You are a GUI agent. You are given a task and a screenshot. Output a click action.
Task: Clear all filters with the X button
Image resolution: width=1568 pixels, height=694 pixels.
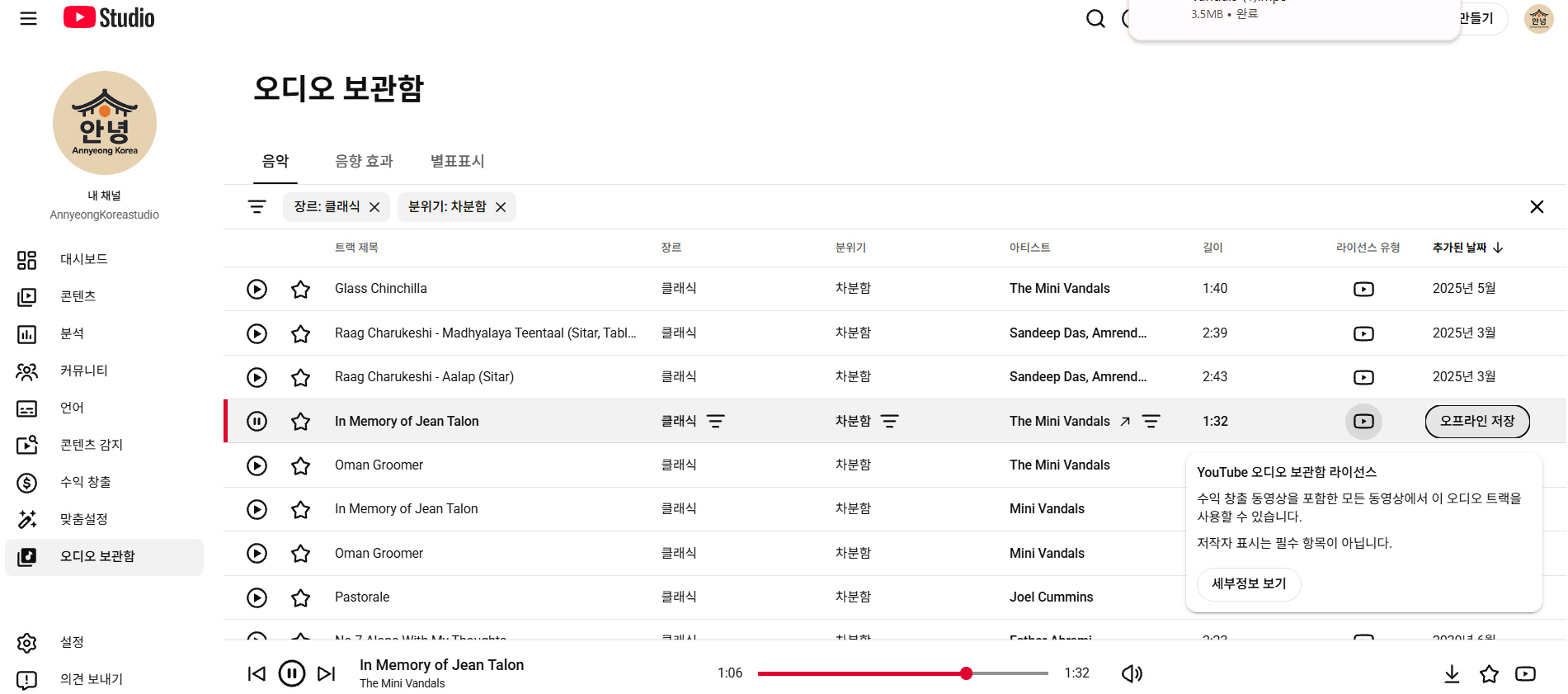pyautogui.click(x=1537, y=206)
